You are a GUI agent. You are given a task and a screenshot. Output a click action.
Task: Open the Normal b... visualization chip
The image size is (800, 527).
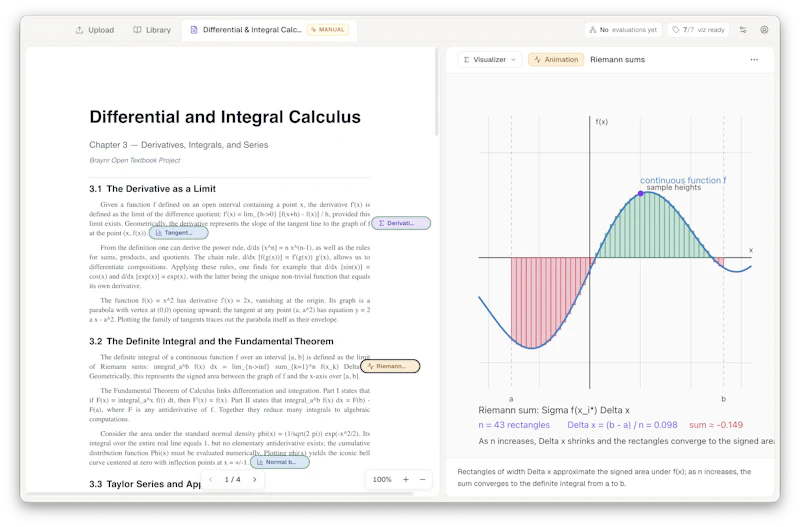(x=280, y=462)
